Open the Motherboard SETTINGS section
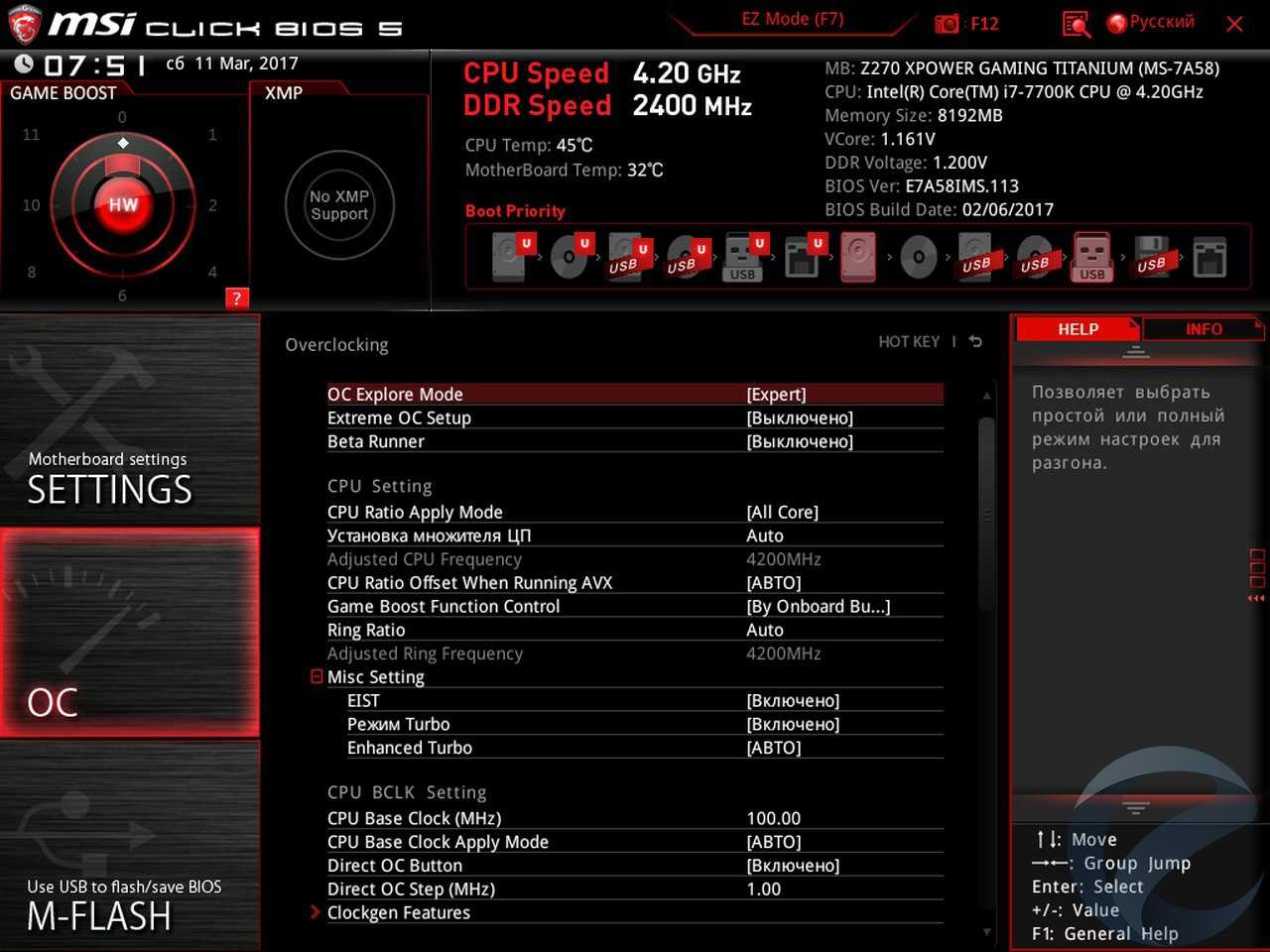Screen dimensions: 1270x952 [130, 419]
